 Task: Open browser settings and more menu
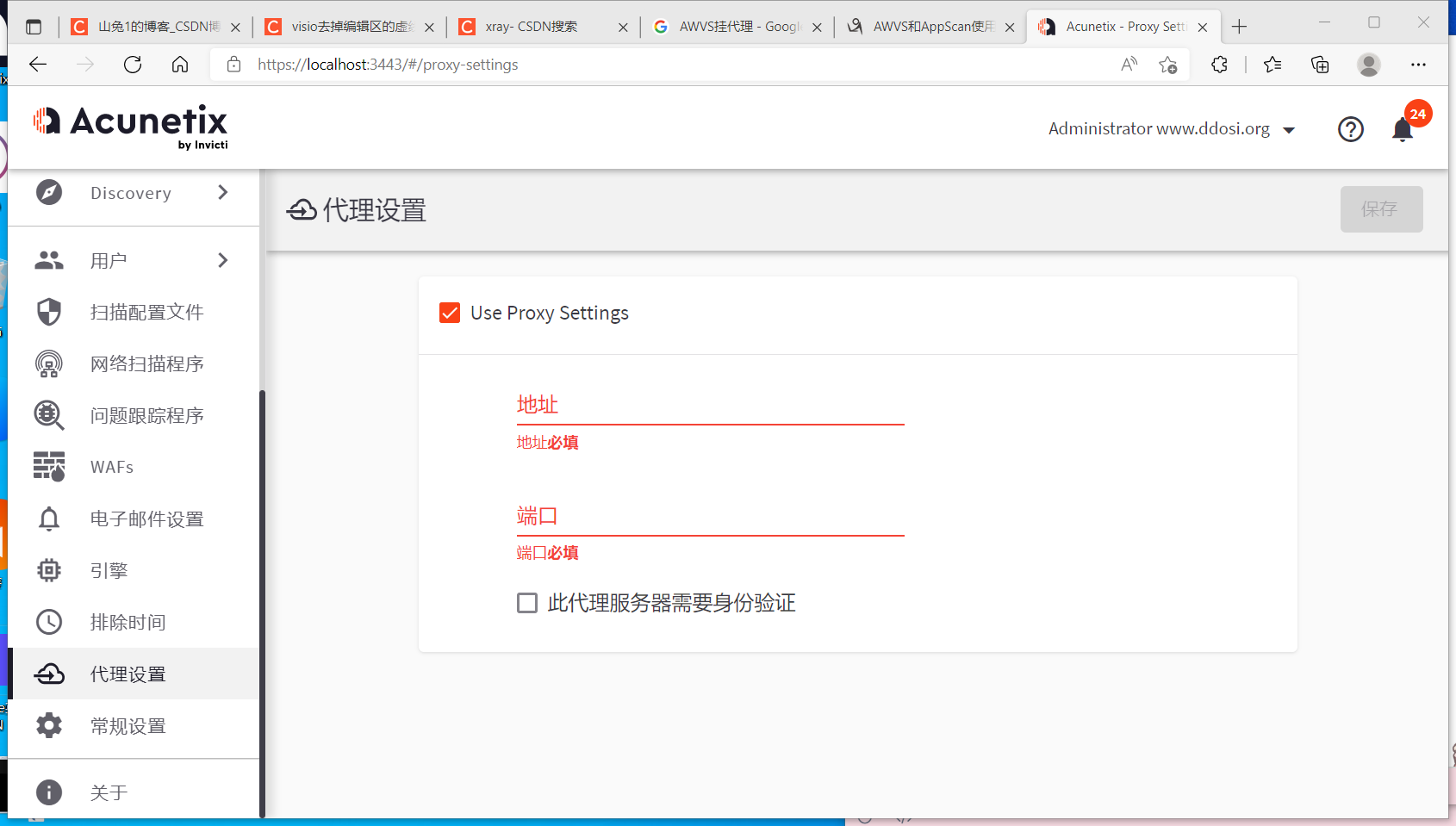coord(1418,65)
